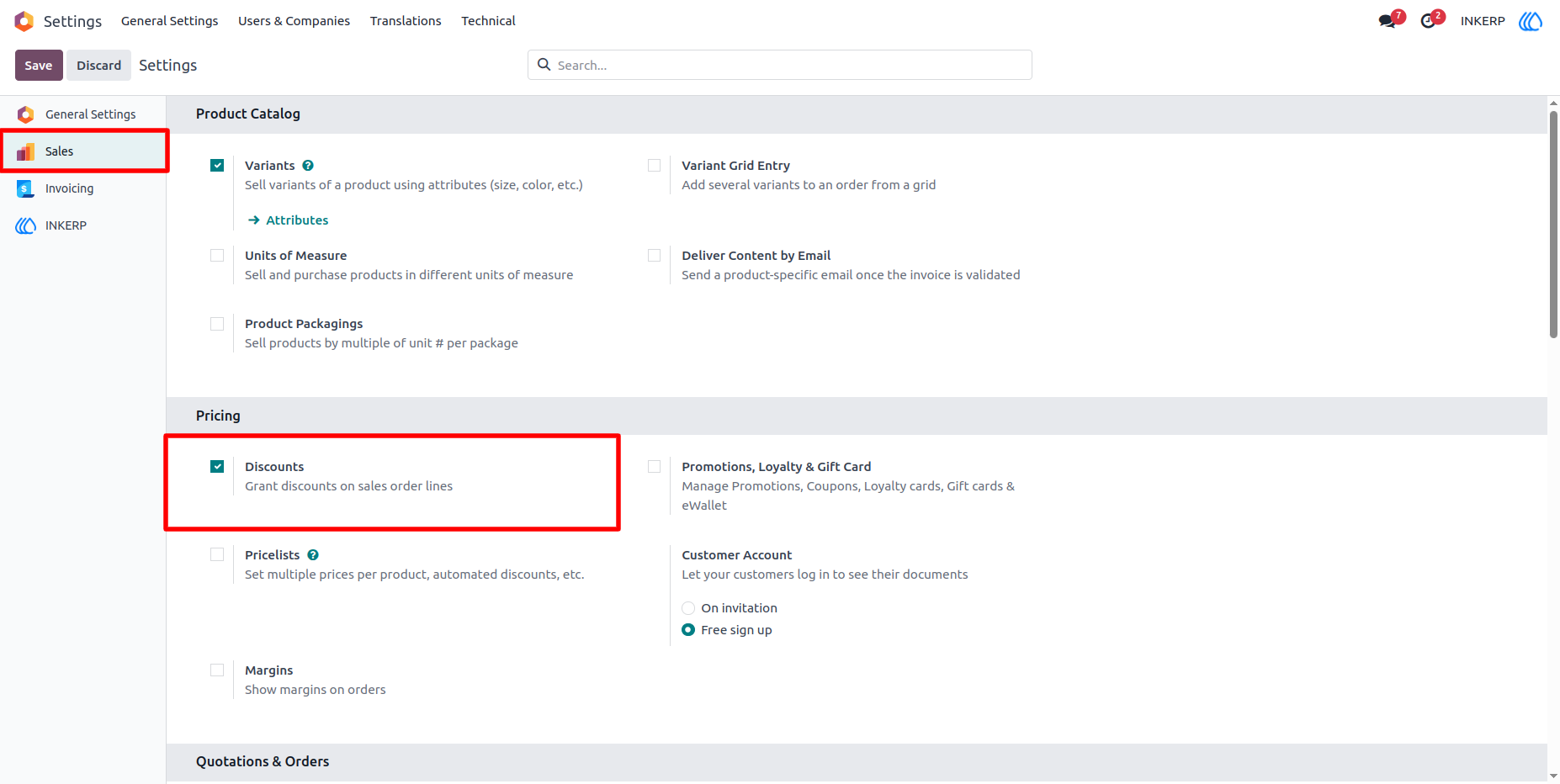Viewport: 1560px width, 784px height.
Task: Click the INKERP user name
Action: click(x=1483, y=21)
